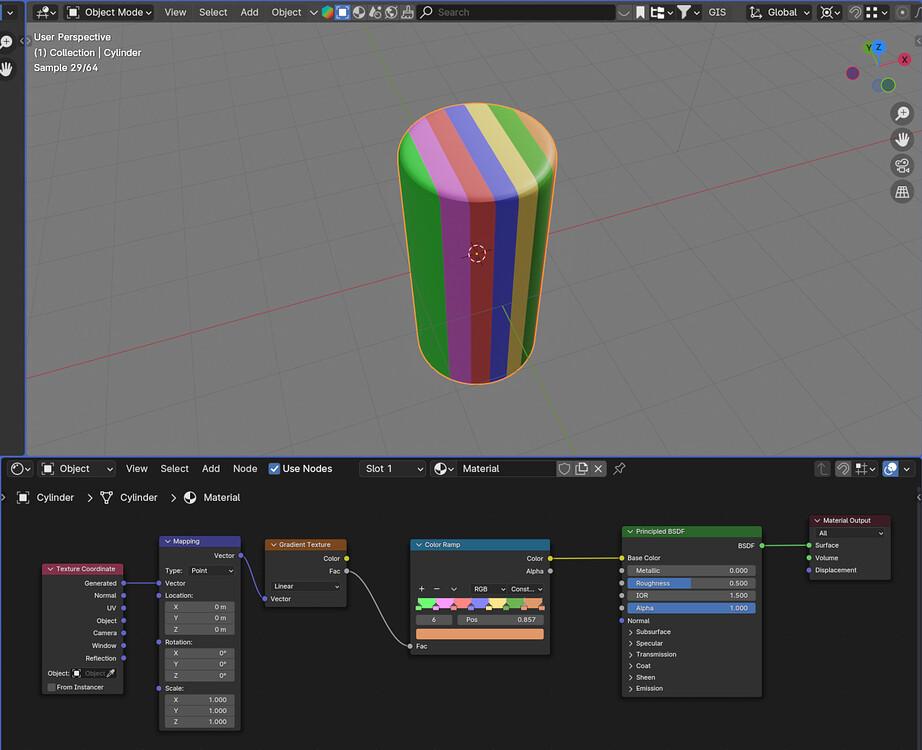Open the pivot point menu icon
Image resolution: width=922 pixels, height=750 pixels.
830,12
